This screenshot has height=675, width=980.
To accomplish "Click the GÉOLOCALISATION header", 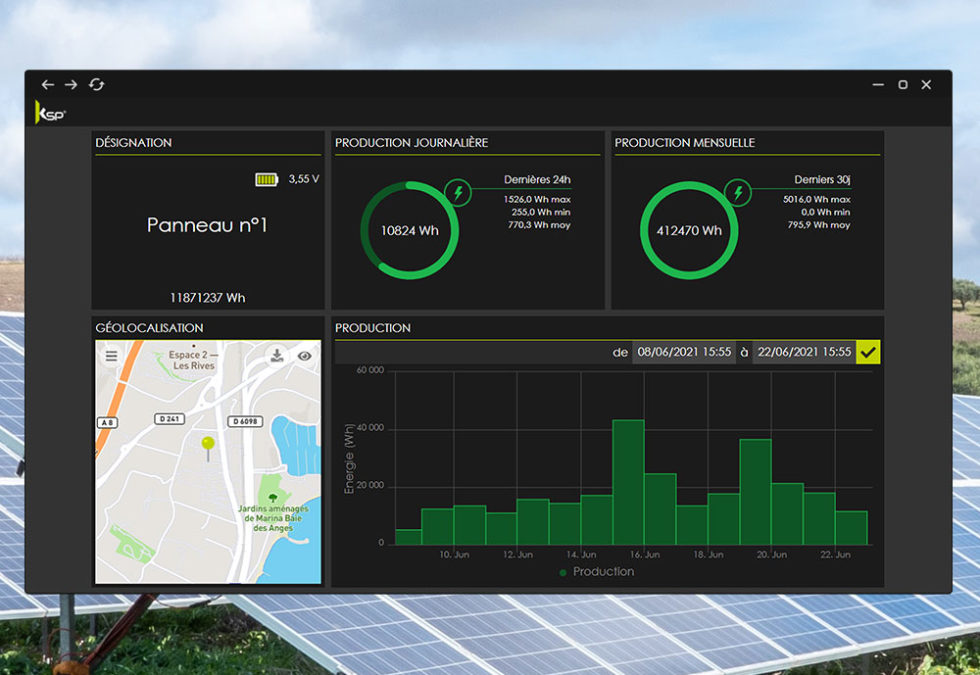I will click(149, 328).
